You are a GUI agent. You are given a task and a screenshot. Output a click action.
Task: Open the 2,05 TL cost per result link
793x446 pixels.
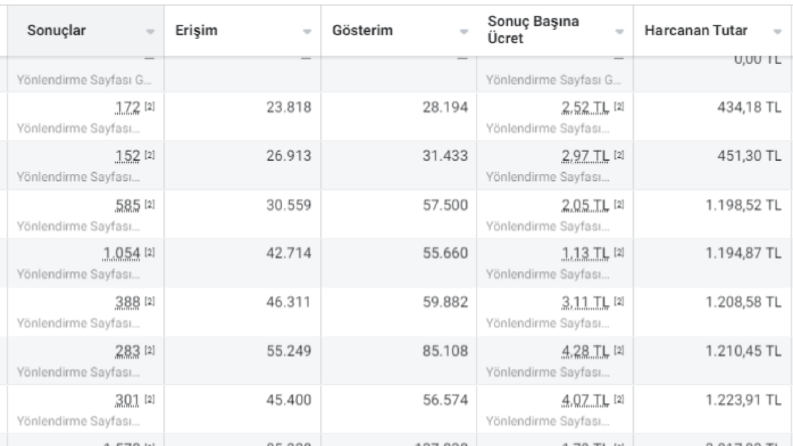[585, 205]
